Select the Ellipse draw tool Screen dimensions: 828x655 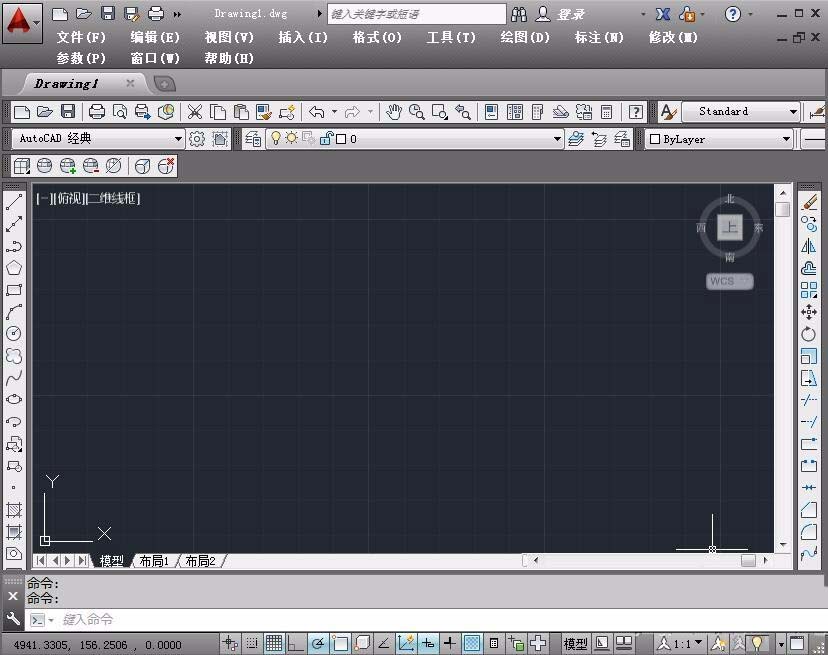pos(14,400)
